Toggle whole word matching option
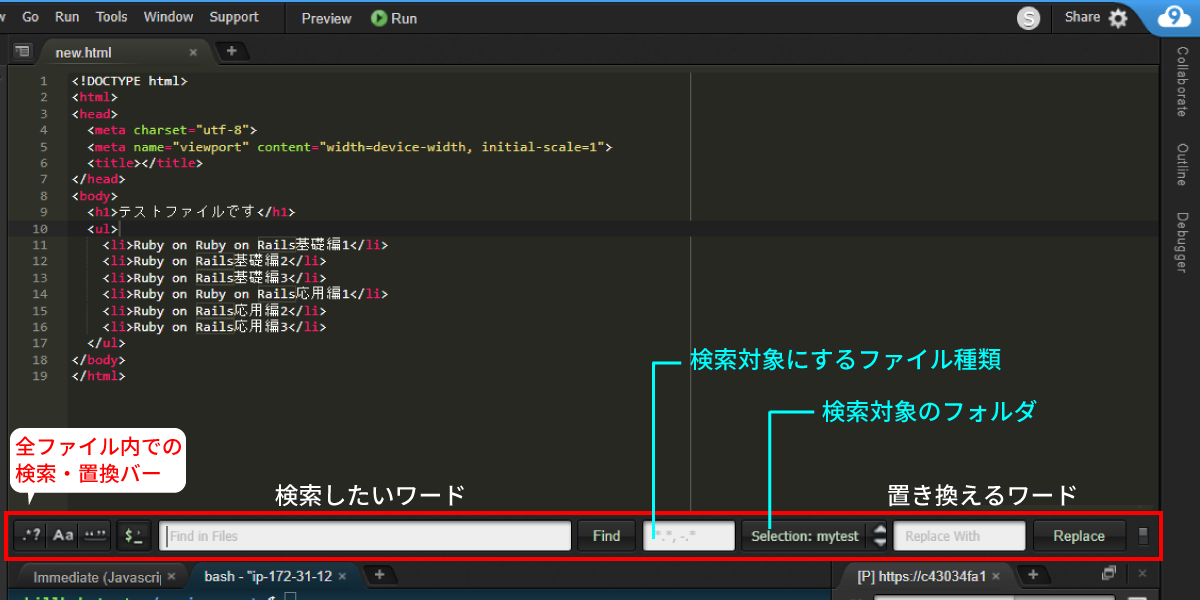The image size is (1200, 600). [x=95, y=536]
